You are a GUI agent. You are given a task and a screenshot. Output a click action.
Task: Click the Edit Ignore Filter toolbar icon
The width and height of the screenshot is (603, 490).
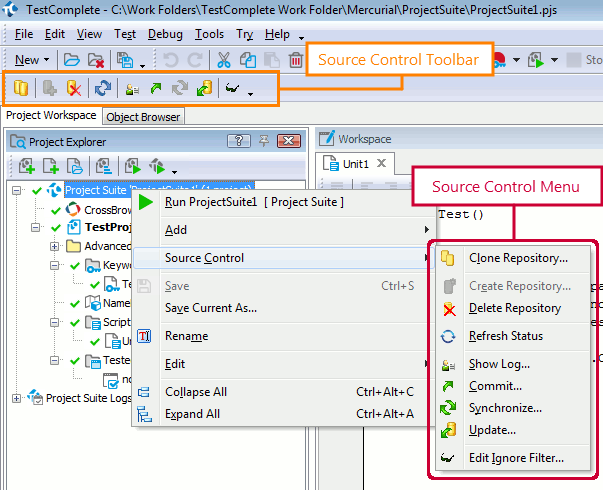(232, 89)
